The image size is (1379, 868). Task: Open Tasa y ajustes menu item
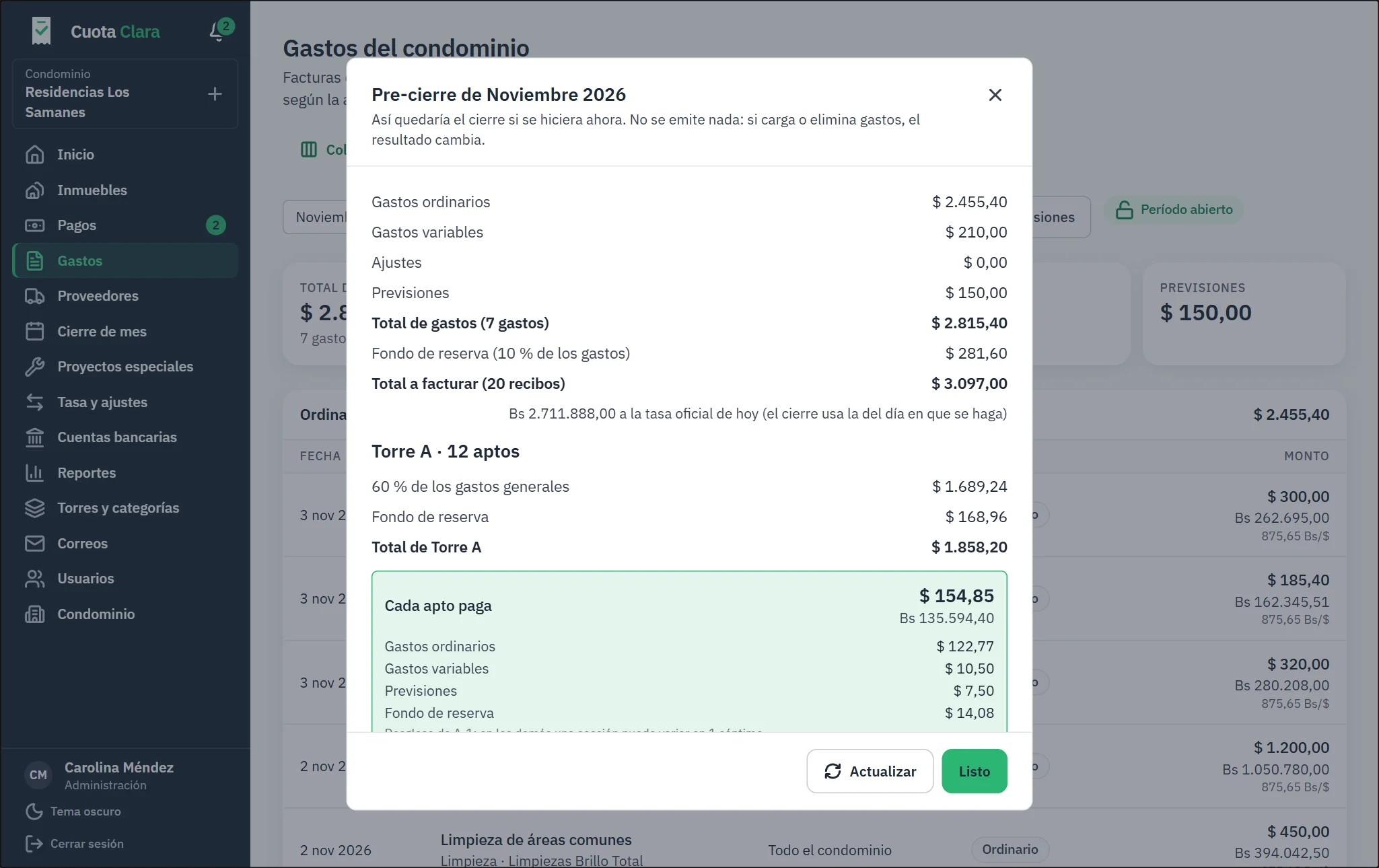(125, 402)
